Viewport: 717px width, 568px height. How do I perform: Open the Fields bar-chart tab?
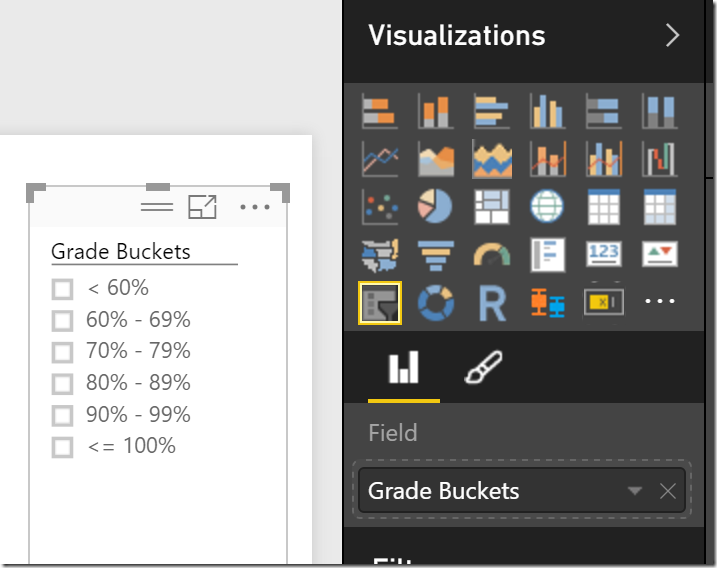coord(403,369)
